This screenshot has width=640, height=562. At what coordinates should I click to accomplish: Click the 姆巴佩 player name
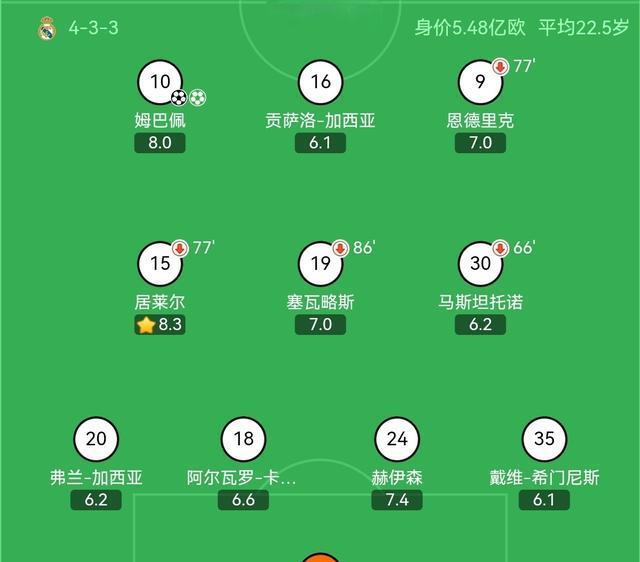click(x=160, y=121)
